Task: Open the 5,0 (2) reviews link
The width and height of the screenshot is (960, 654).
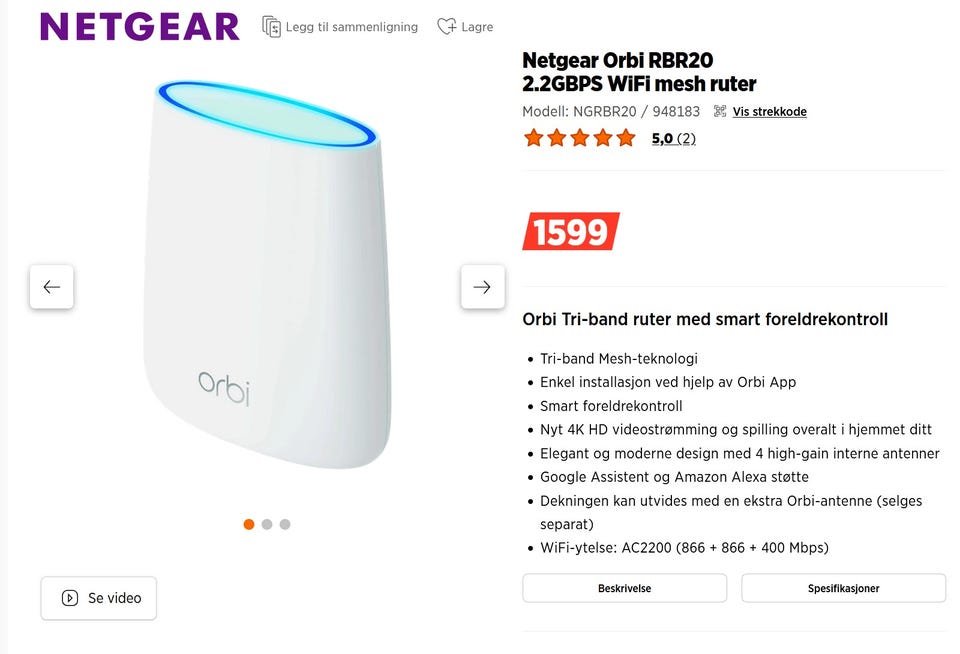Action: tap(673, 138)
